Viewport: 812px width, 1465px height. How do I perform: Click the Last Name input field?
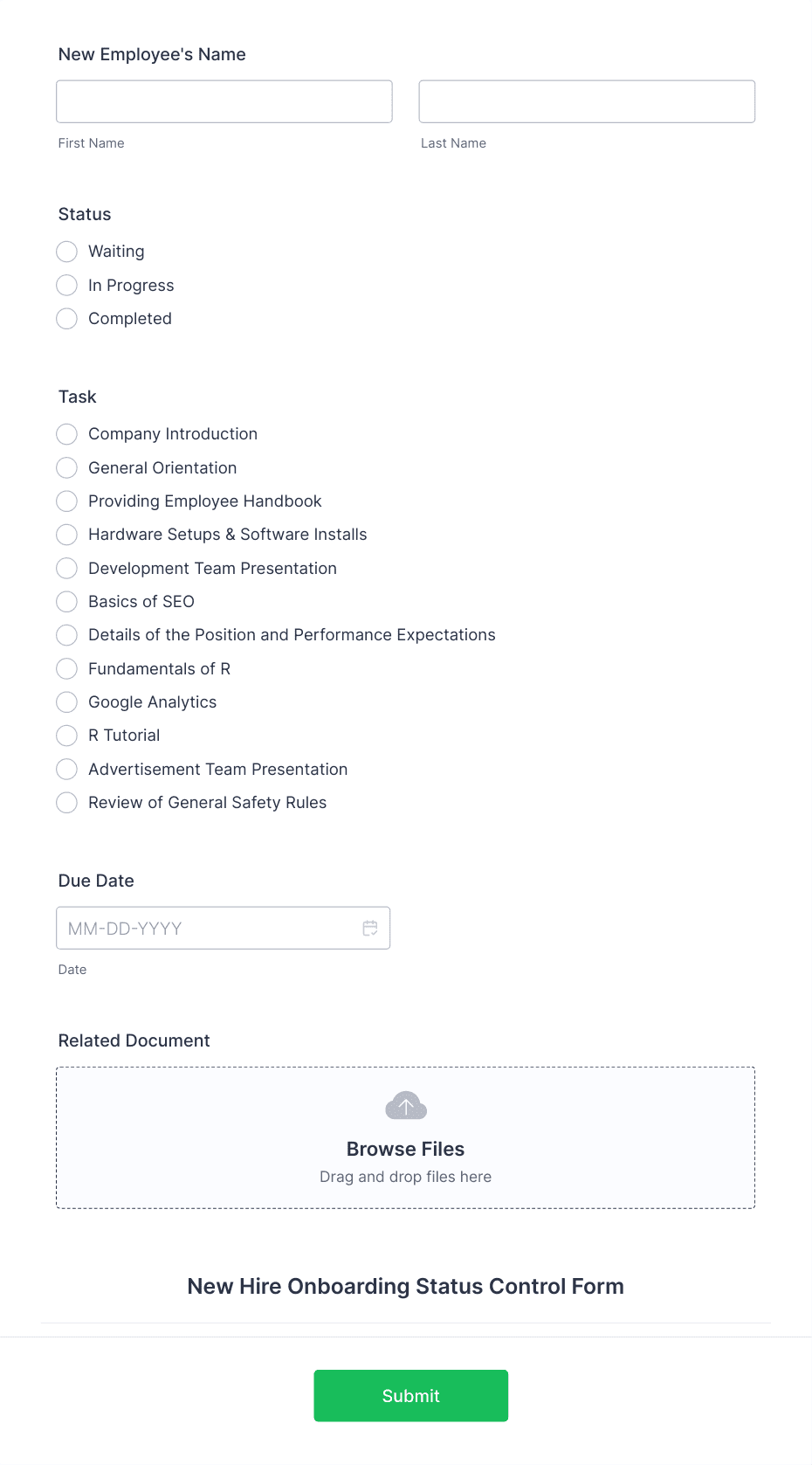[x=587, y=101]
